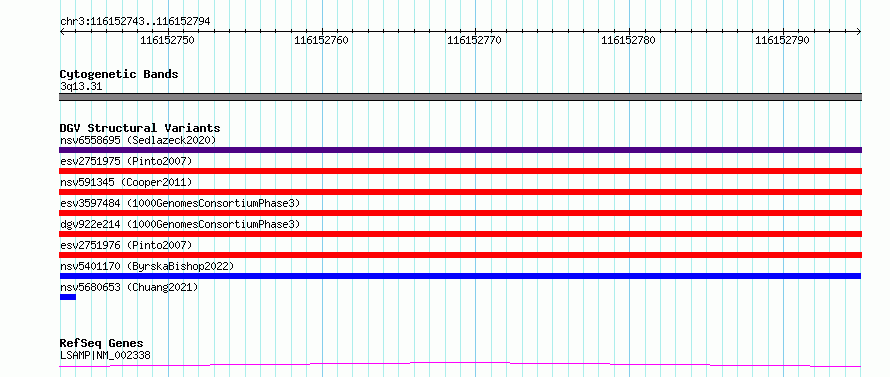
Task: Open variant label nsv591345 (Cooper2011)
Action: pos(126,182)
